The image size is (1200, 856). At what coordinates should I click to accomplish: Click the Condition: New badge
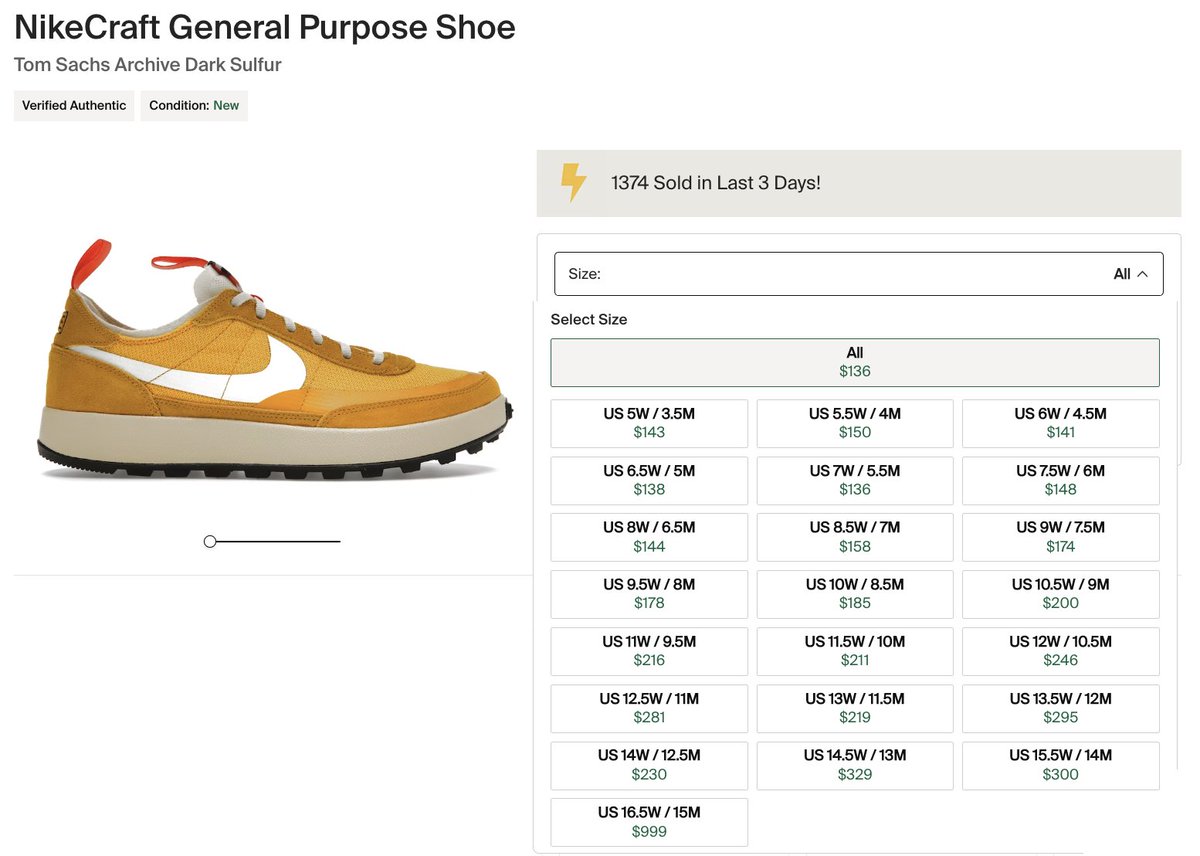(194, 105)
